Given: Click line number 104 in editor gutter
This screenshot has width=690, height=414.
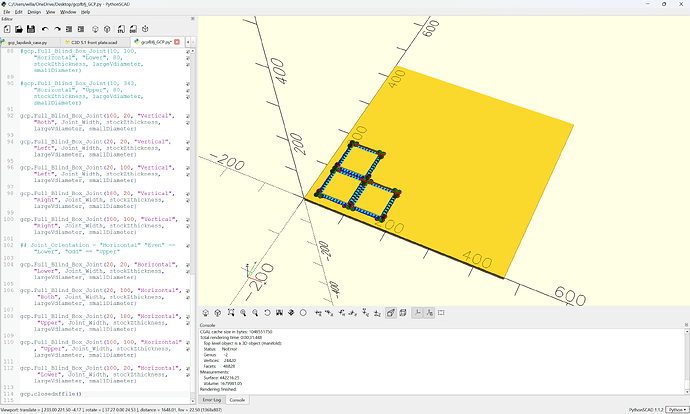Looking at the screenshot, I should [9, 264].
